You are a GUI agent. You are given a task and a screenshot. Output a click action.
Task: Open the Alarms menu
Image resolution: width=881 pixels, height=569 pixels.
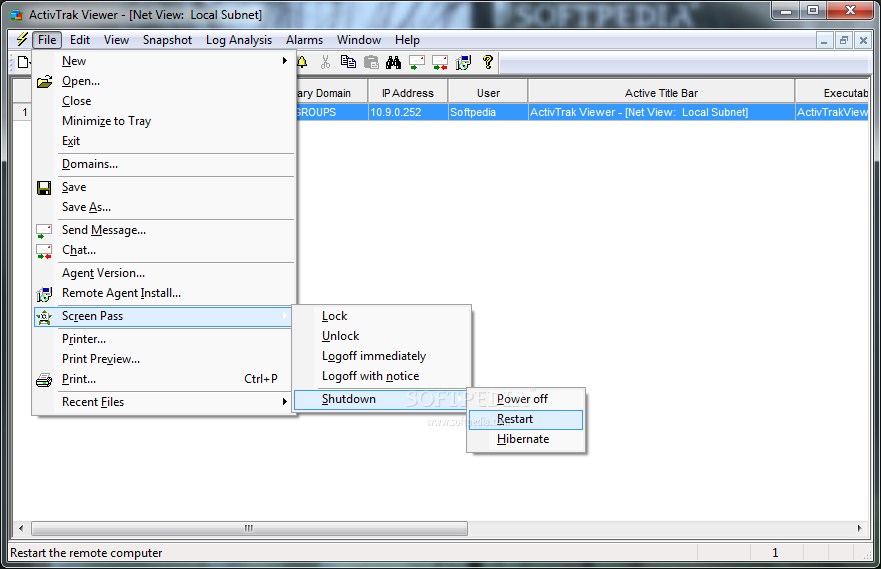coord(305,40)
